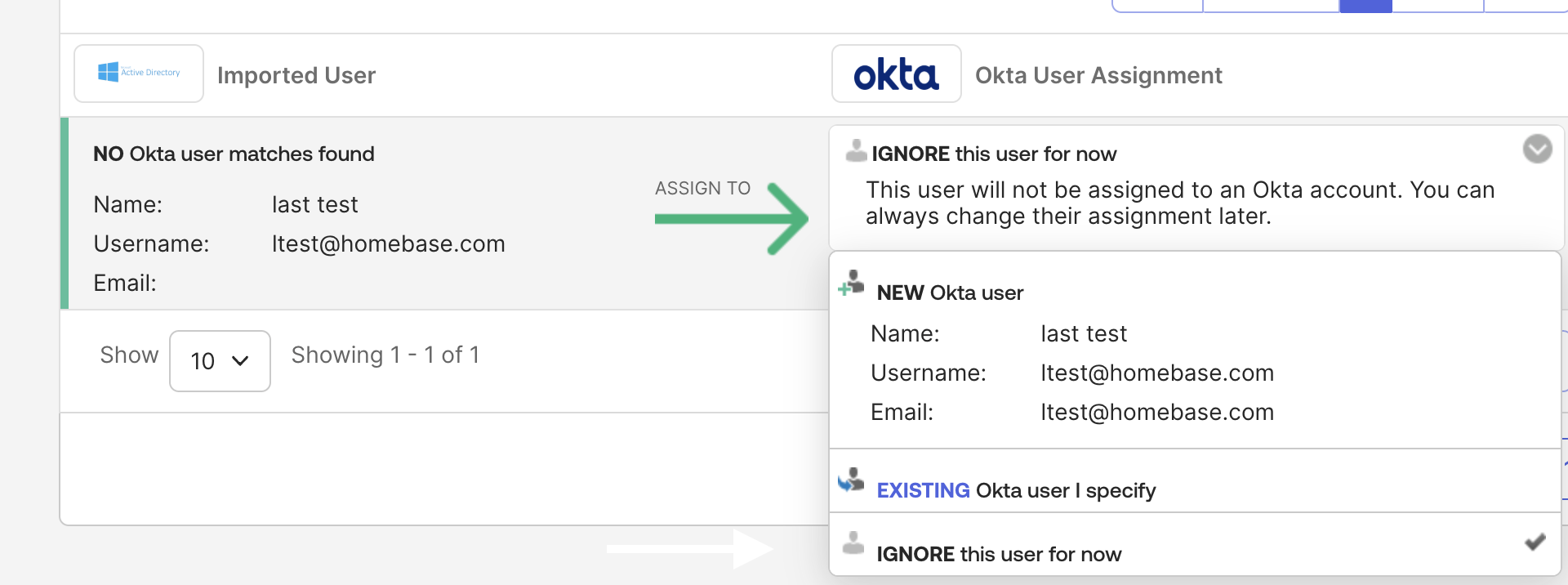Click the grey user icon beside IGNORE header

pyautogui.click(x=856, y=151)
